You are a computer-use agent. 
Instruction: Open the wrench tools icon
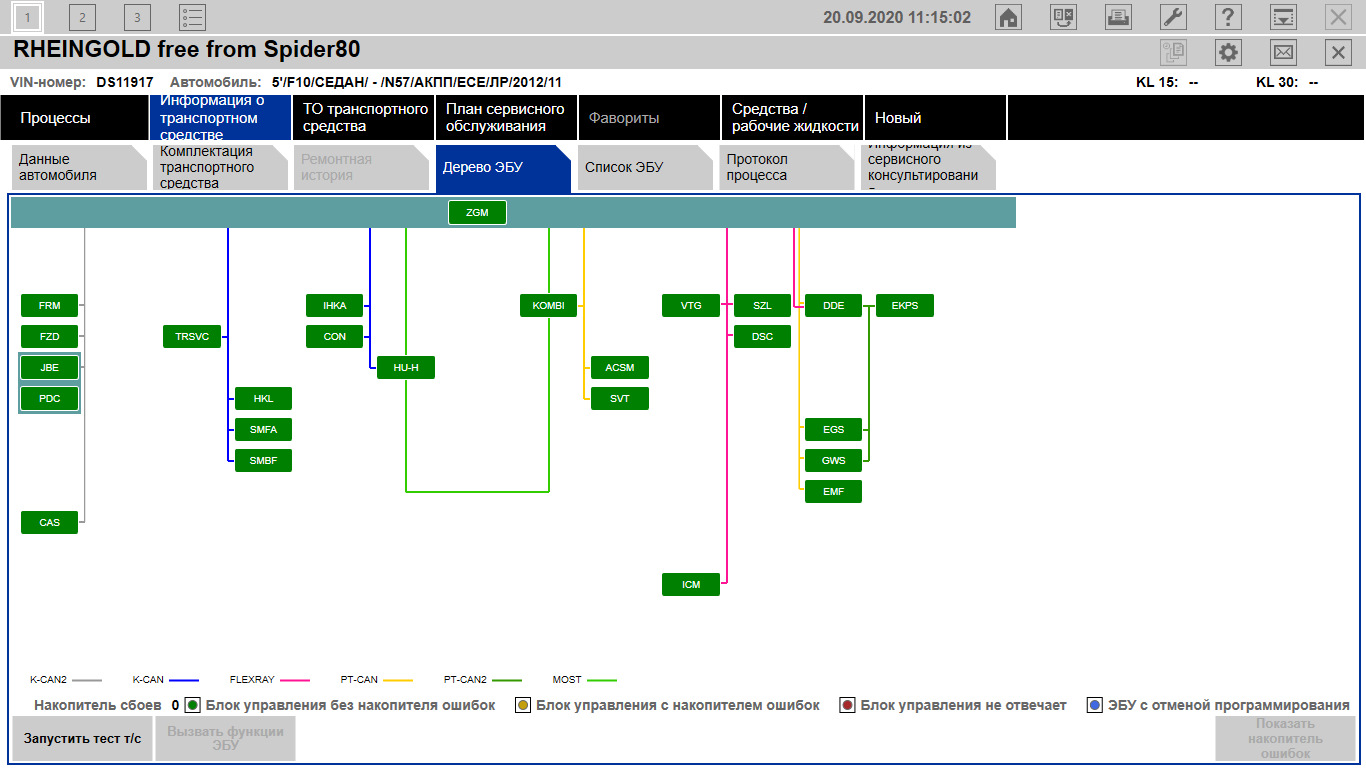click(x=1173, y=17)
